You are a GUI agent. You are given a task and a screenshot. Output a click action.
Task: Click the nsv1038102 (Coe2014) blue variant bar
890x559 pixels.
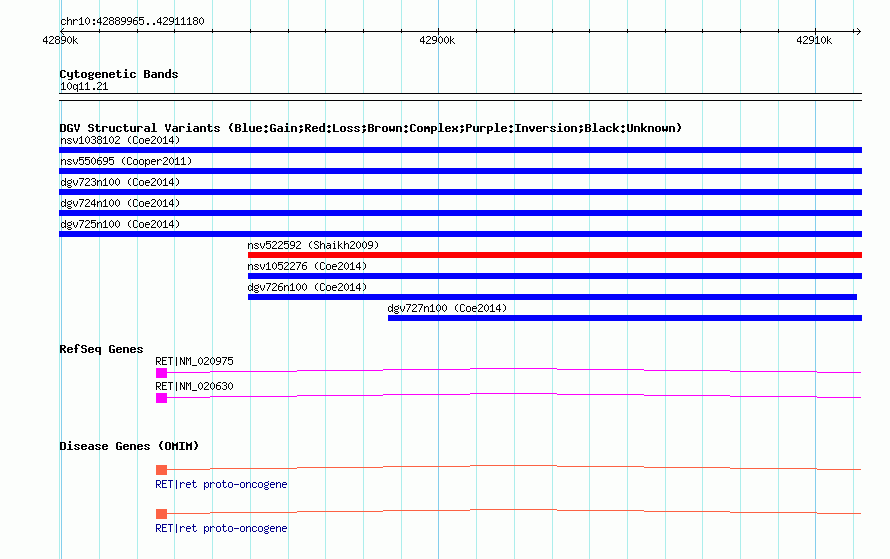pos(460,150)
